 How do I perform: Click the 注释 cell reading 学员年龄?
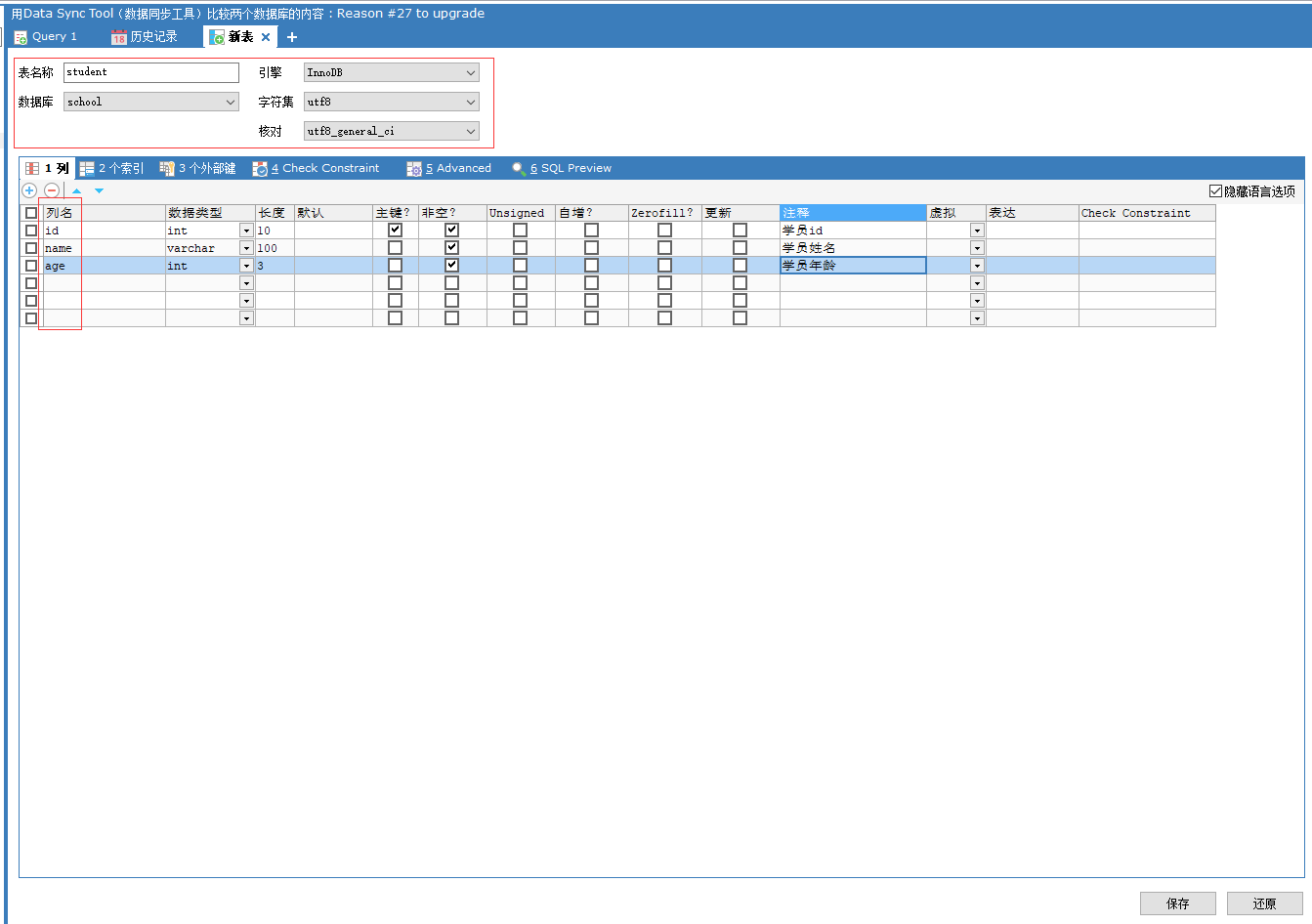pyautogui.click(x=853, y=266)
